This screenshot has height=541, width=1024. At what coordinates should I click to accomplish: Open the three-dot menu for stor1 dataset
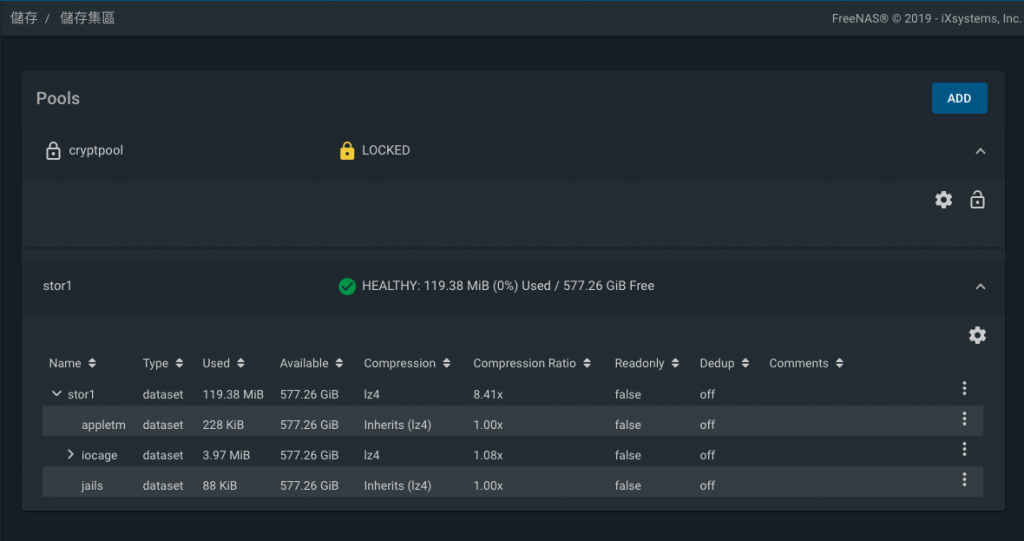964,388
